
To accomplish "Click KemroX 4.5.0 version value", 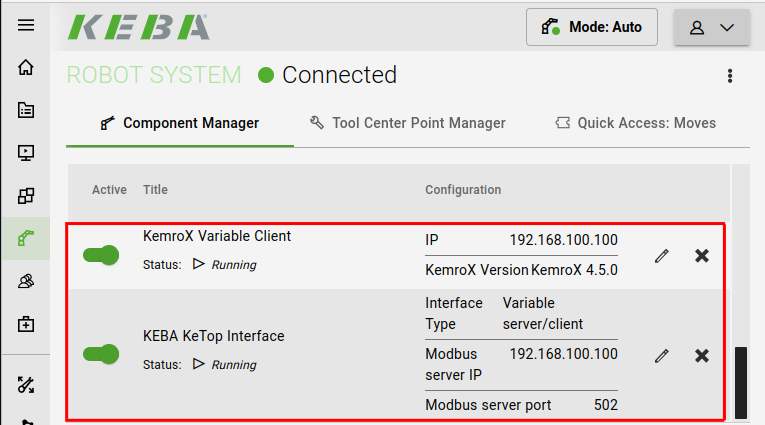I will click(574, 270).
